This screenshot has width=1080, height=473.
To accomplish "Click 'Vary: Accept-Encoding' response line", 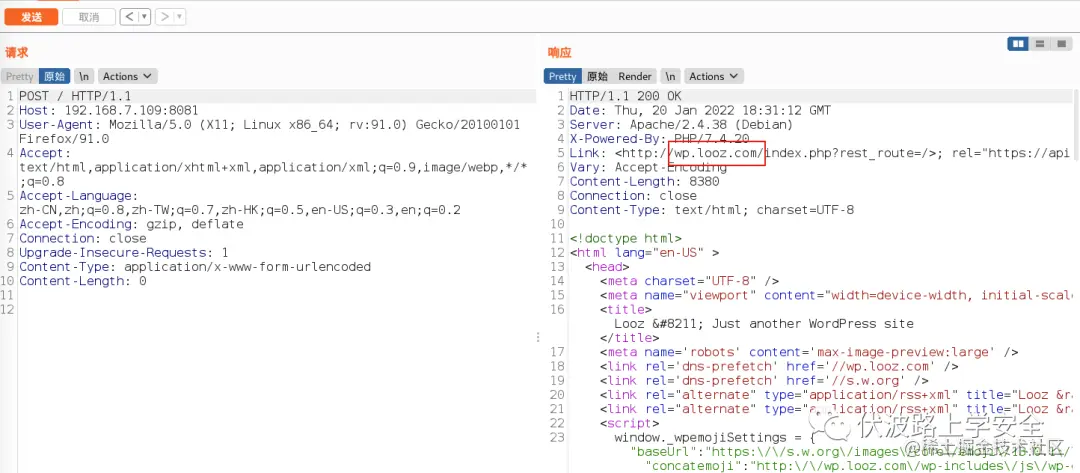I will [x=647, y=167].
